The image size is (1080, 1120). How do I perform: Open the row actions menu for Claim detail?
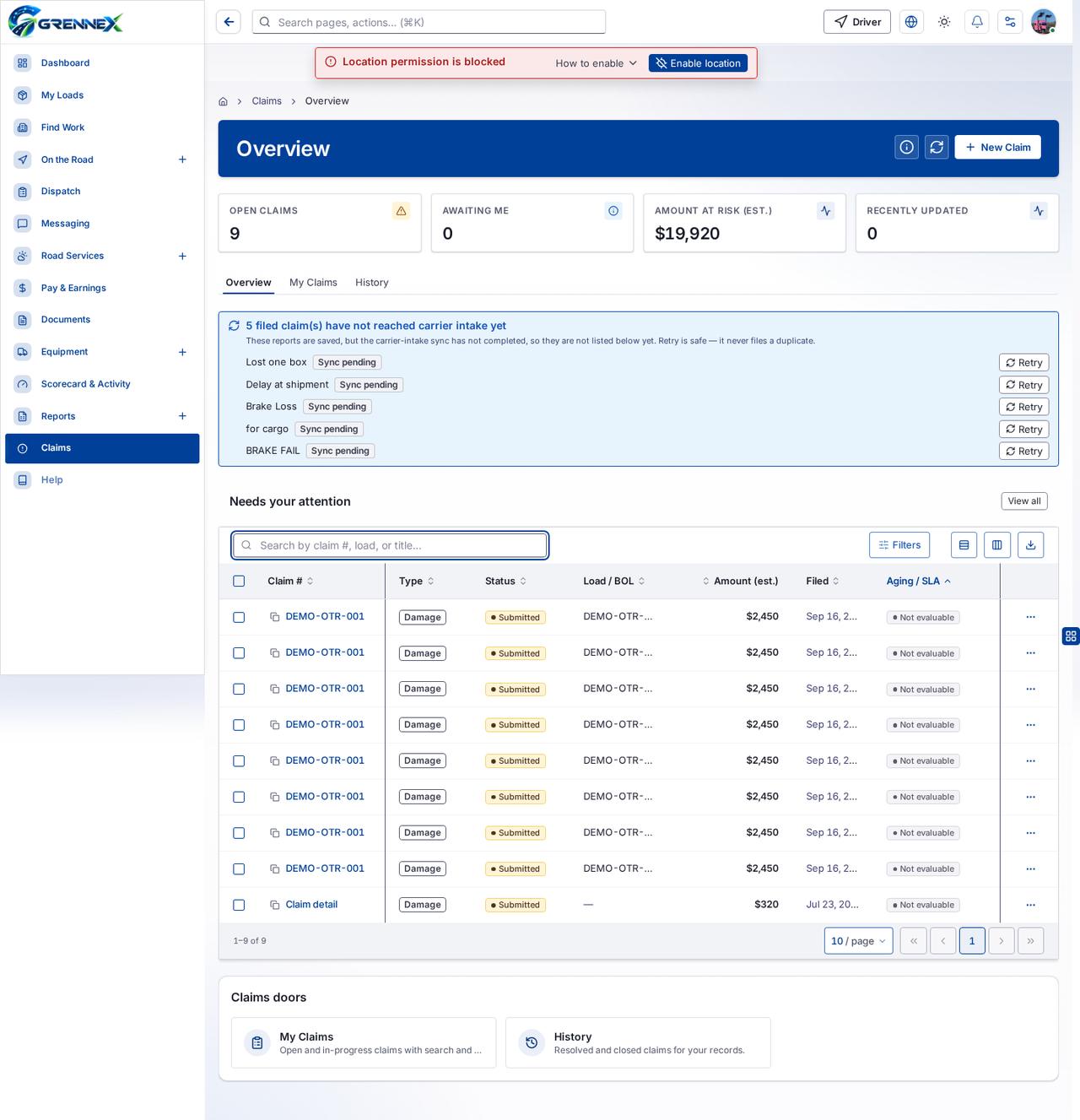pyautogui.click(x=1030, y=905)
